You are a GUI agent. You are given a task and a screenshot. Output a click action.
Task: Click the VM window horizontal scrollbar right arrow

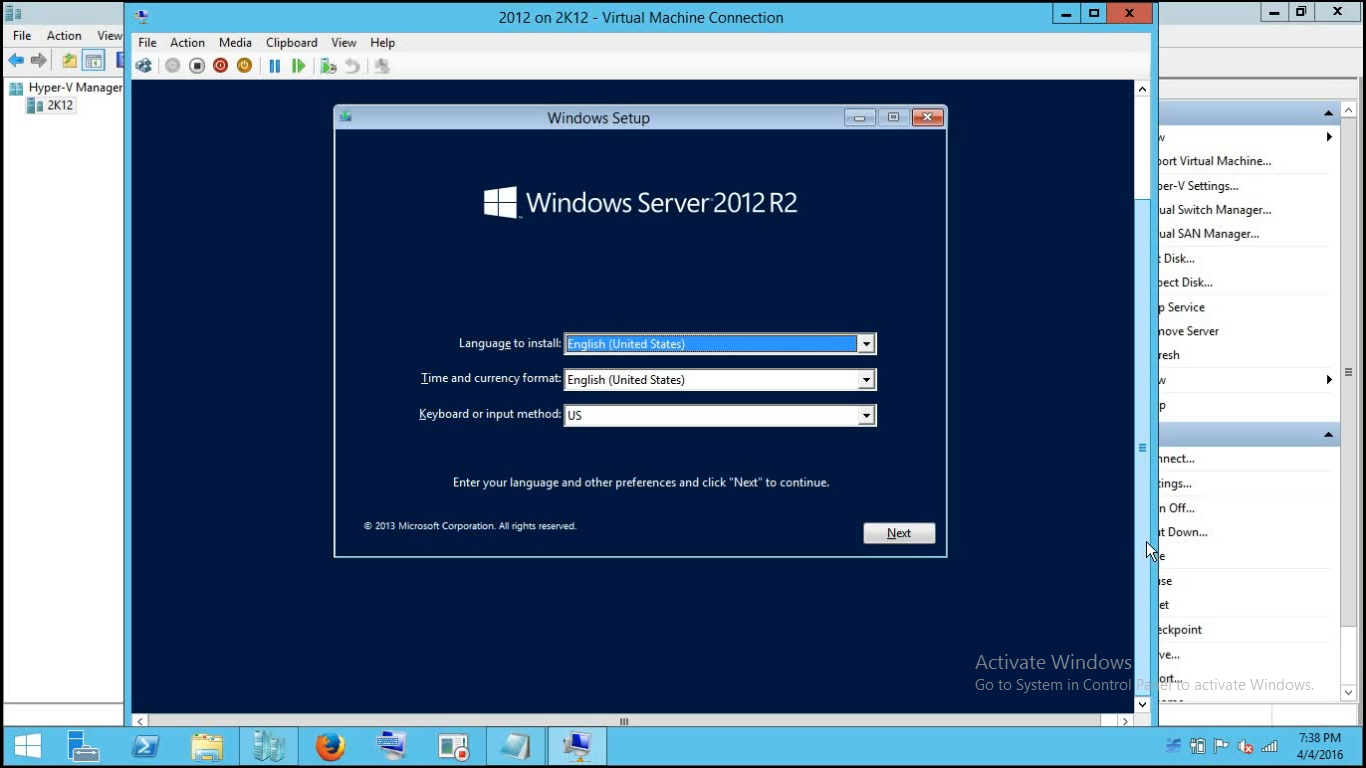coord(1125,721)
